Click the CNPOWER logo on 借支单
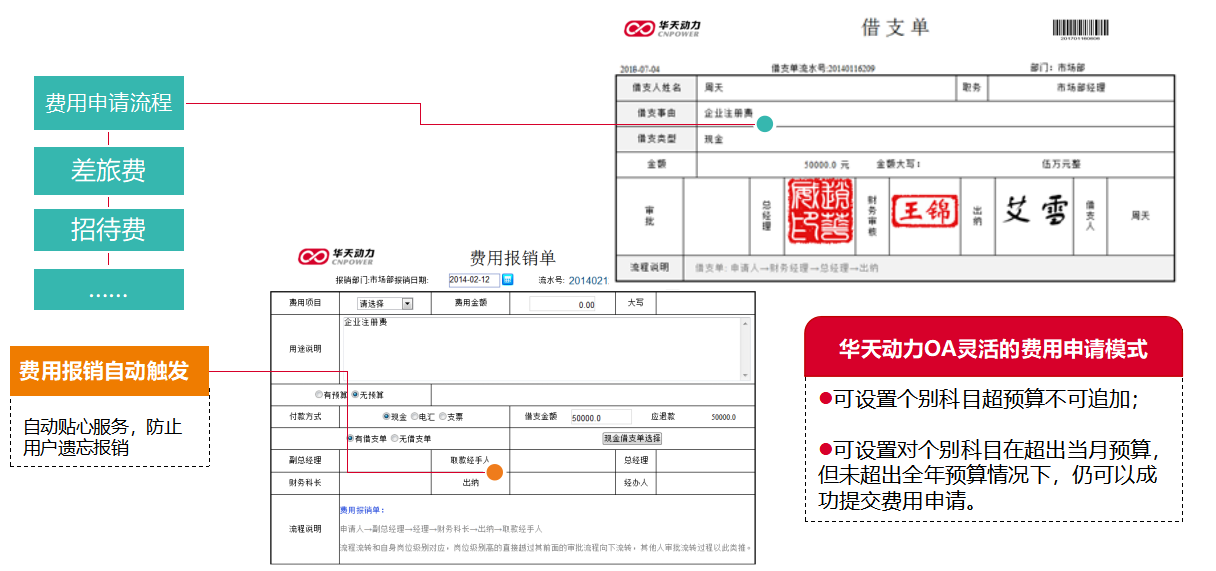This screenshot has width=1216, height=571. pos(663,28)
